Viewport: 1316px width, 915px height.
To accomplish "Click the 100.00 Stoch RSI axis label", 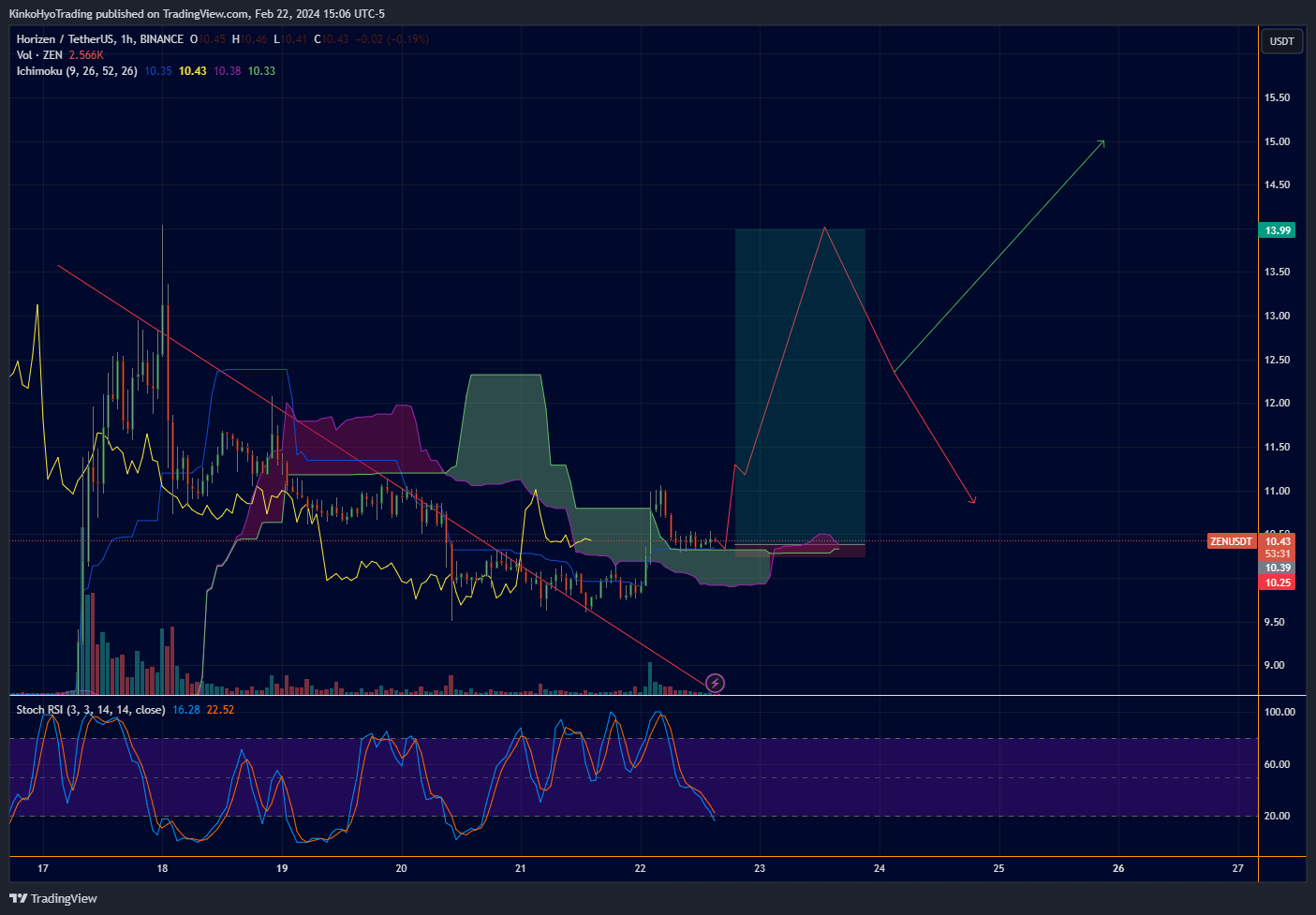I will click(1279, 712).
